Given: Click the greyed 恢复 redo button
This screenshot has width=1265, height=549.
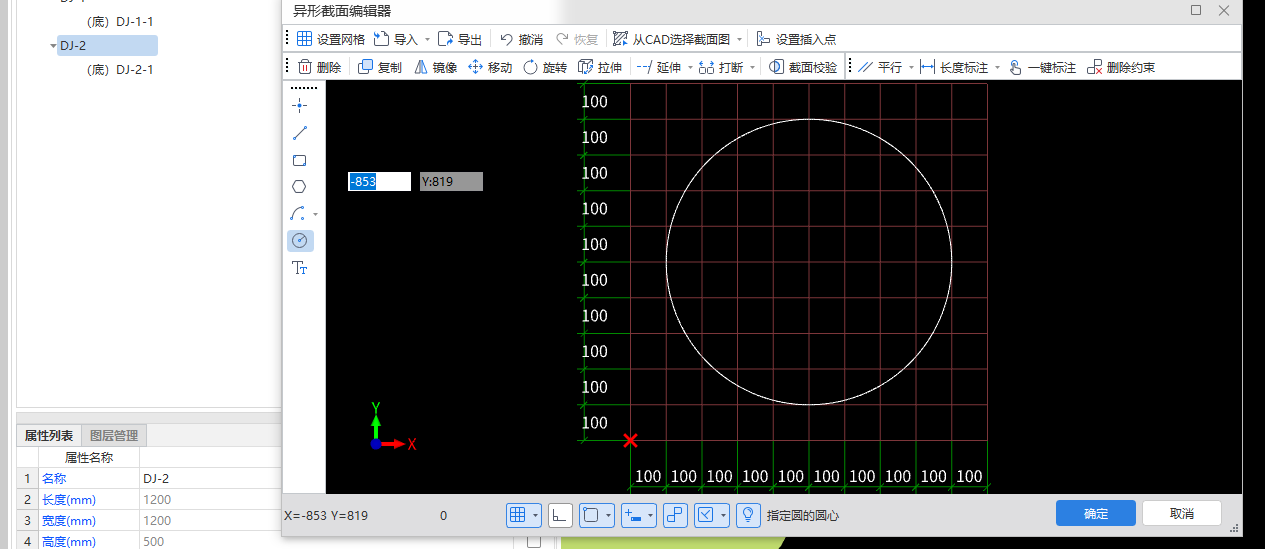Looking at the screenshot, I should pyautogui.click(x=577, y=39).
